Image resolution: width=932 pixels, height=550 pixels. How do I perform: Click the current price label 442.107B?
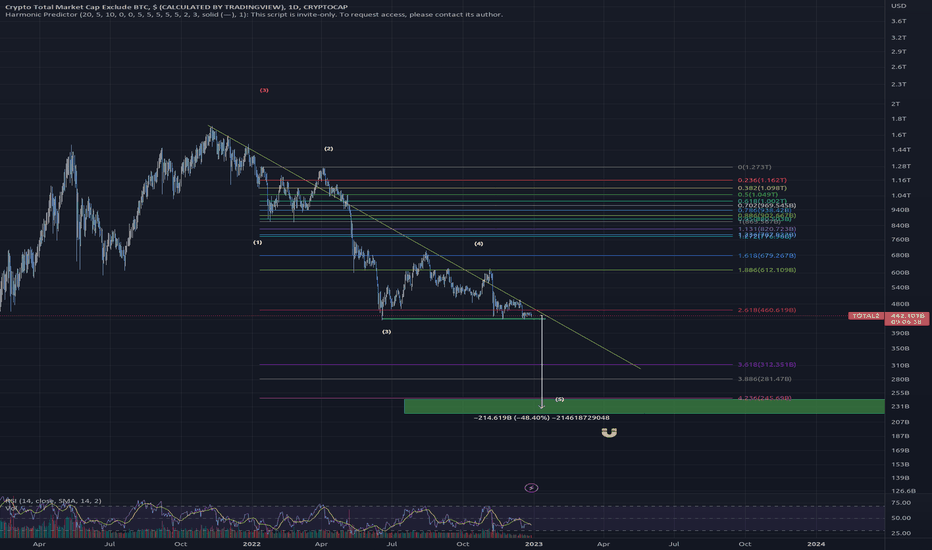click(907, 316)
